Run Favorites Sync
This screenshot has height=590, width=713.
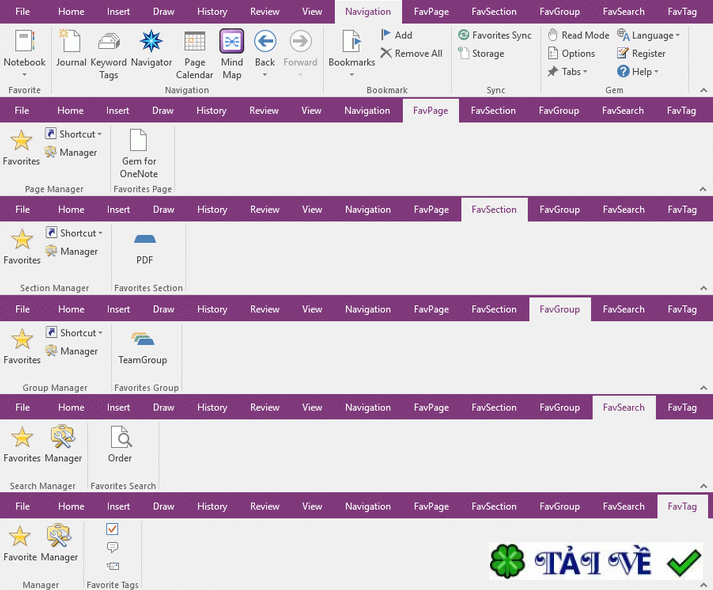(x=495, y=35)
